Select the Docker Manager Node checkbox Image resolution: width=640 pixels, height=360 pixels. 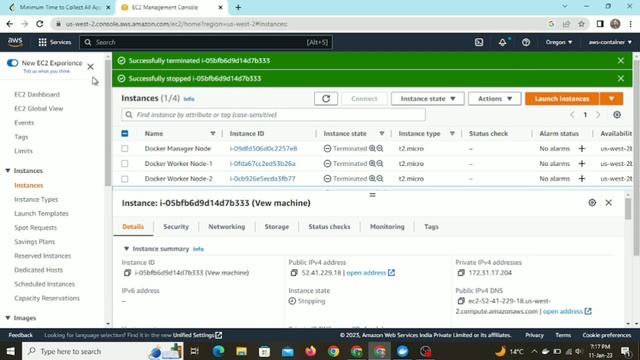pyautogui.click(x=125, y=149)
